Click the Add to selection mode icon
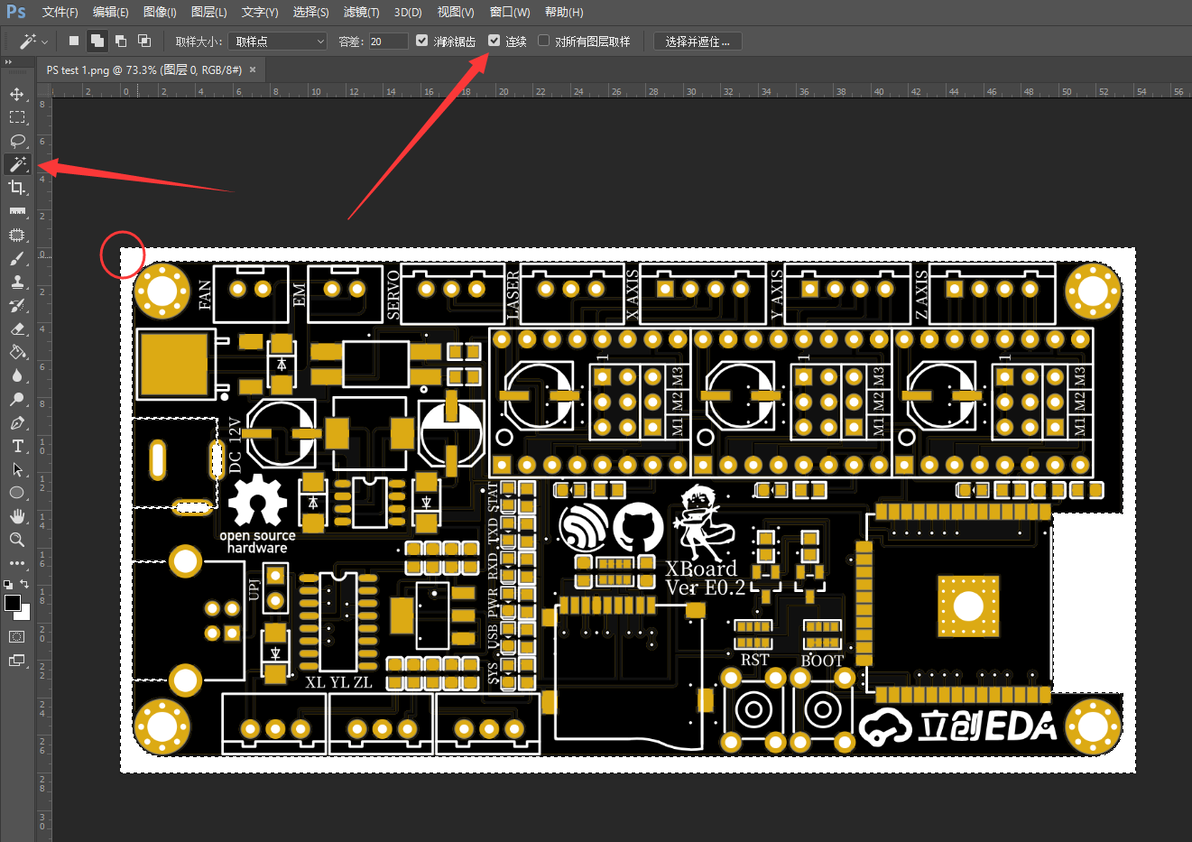The image size is (1192, 842). click(x=97, y=41)
